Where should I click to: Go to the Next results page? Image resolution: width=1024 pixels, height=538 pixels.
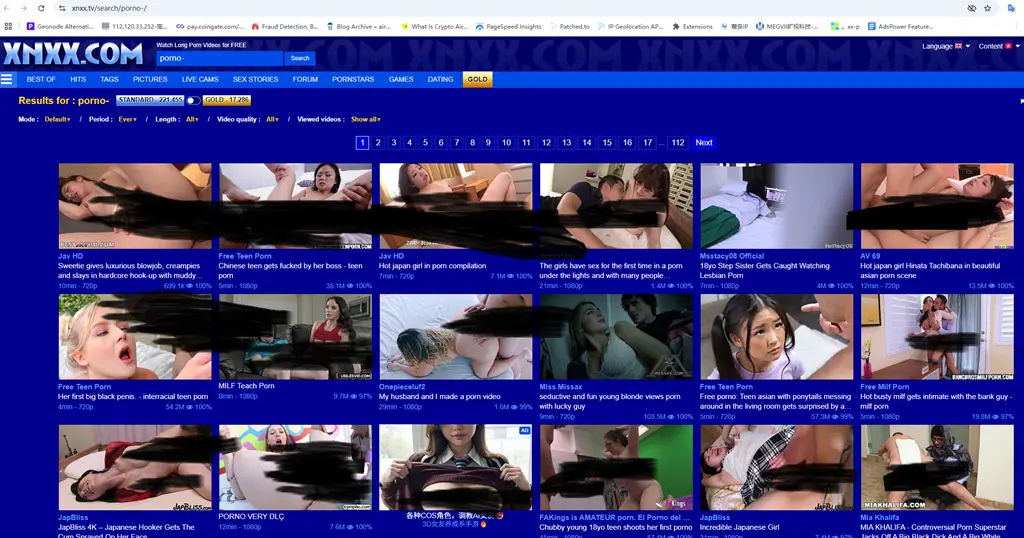(704, 143)
